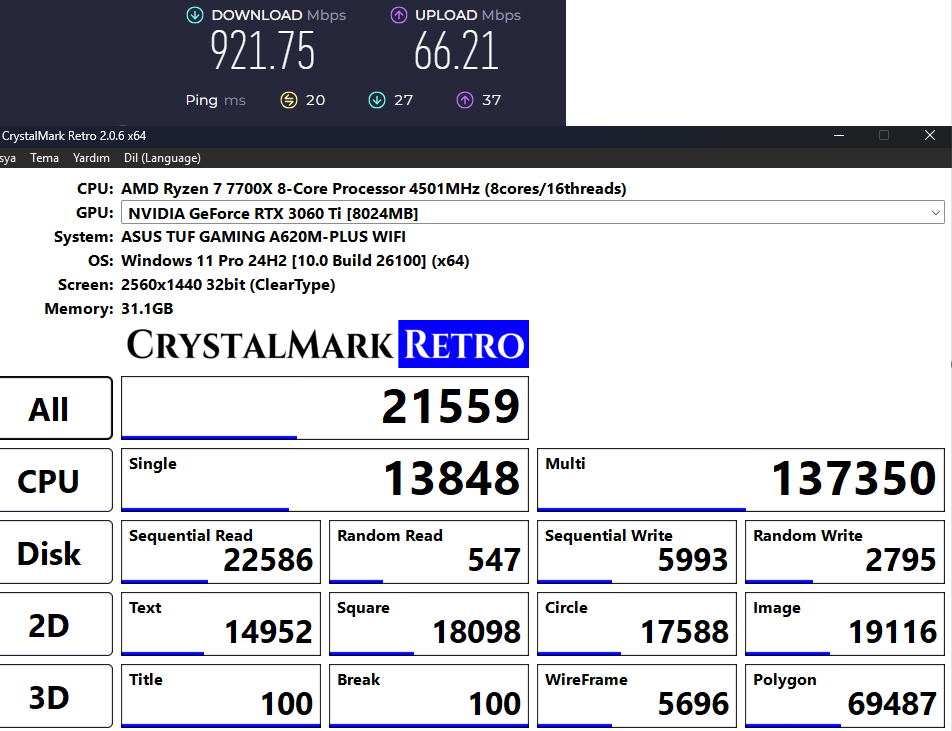The height and width of the screenshot is (731, 952).
Task: Select the Sequential Write score cell
Action: 637,552
